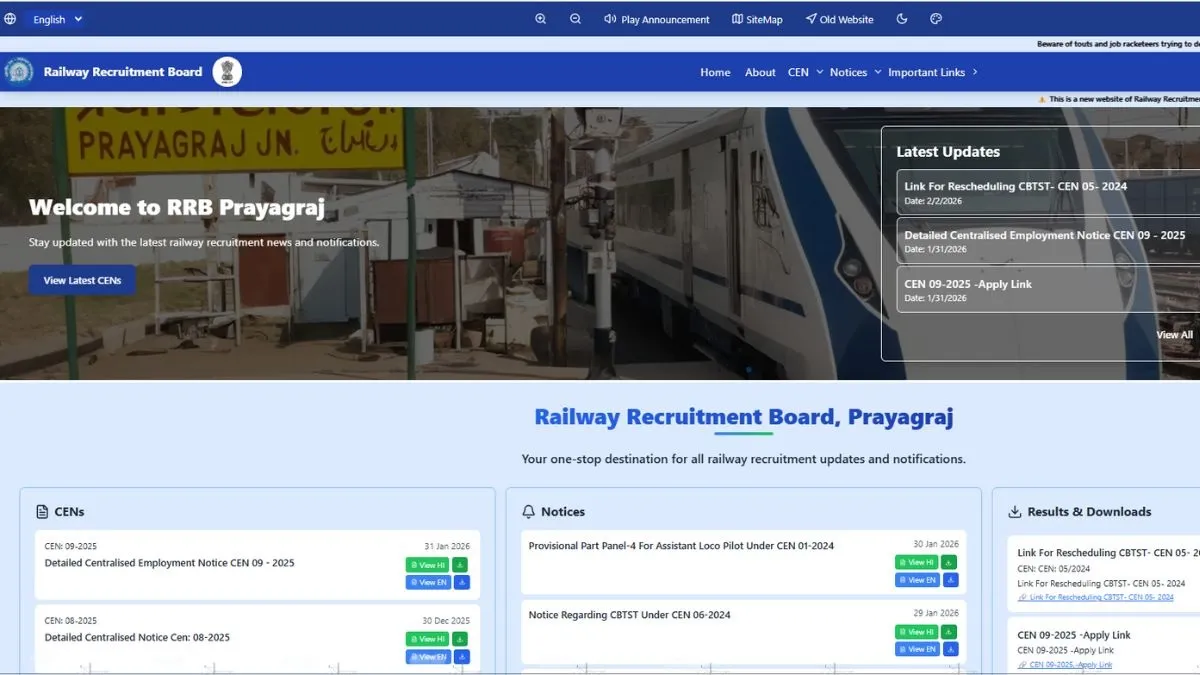1200x675 pixels.
Task: Click the zoom in magnifier icon
Action: (541, 19)
